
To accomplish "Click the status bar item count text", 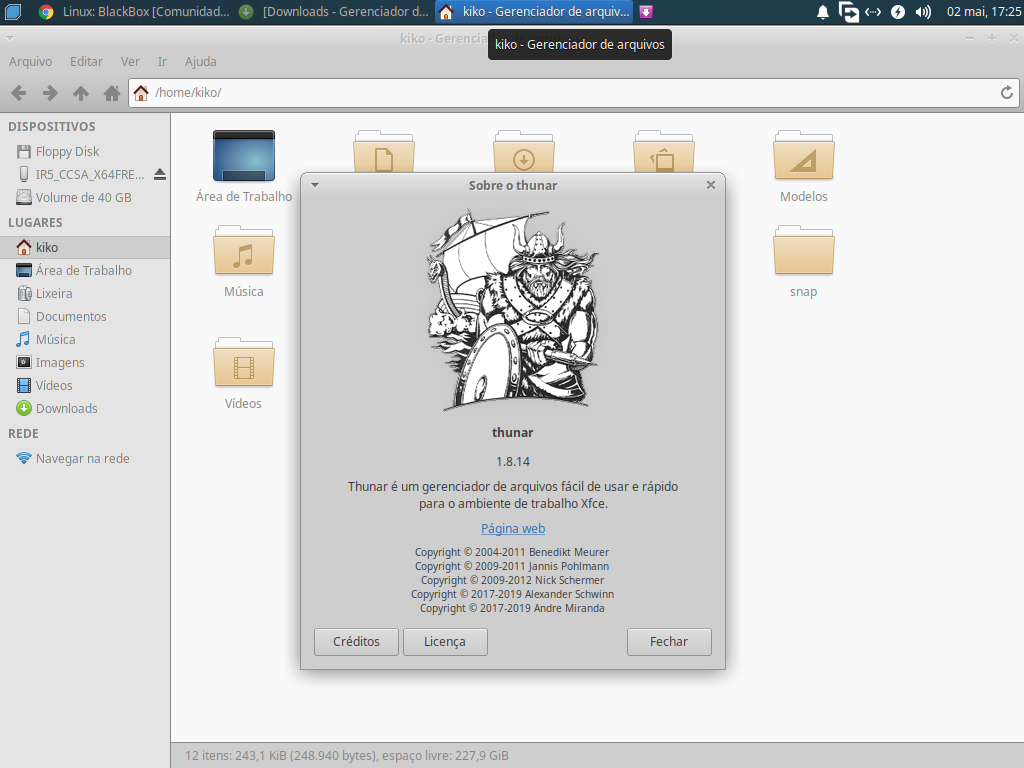I will tap(347, 756).
